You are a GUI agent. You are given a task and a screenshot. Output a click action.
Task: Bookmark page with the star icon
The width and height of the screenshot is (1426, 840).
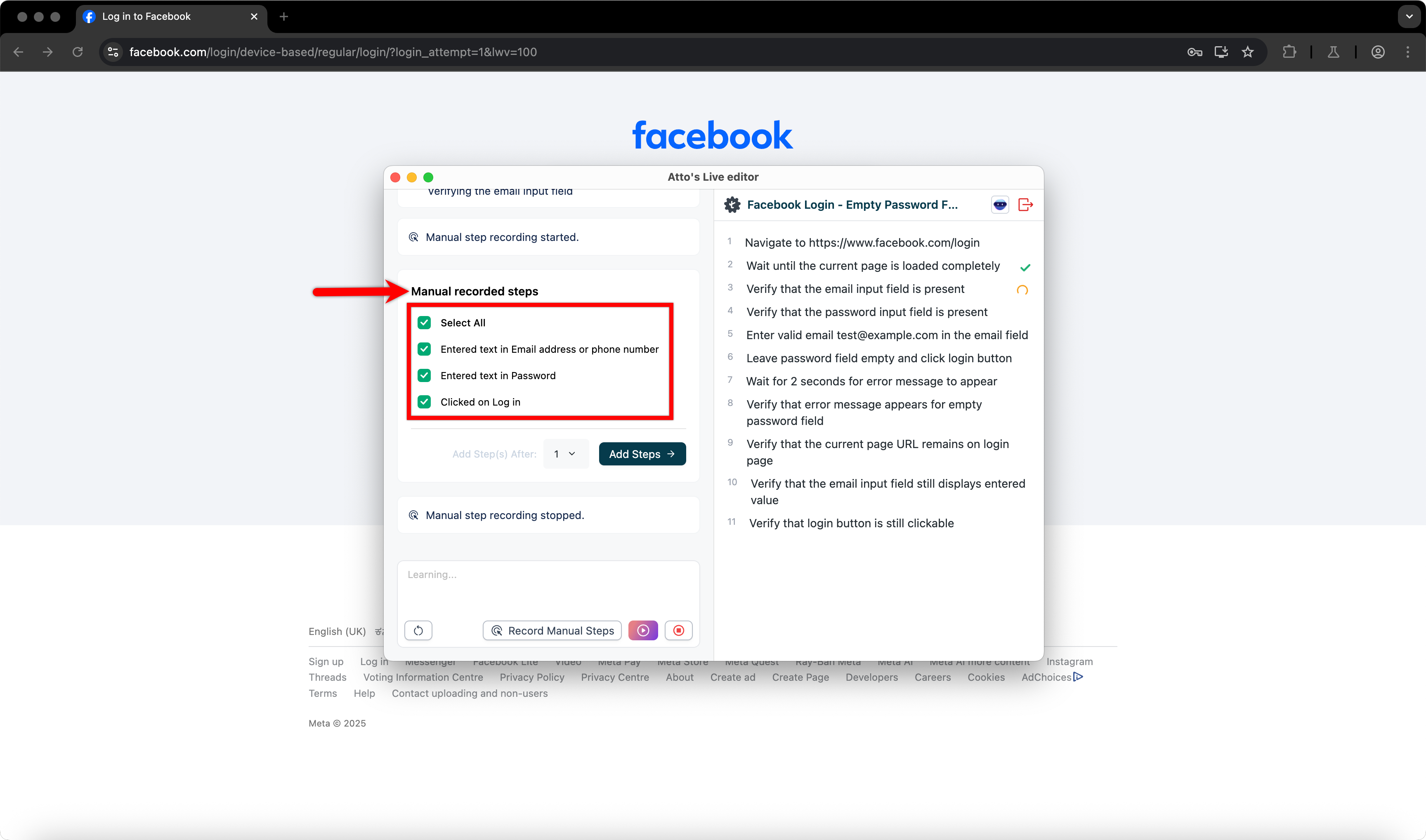click(x=1248, y=52)
